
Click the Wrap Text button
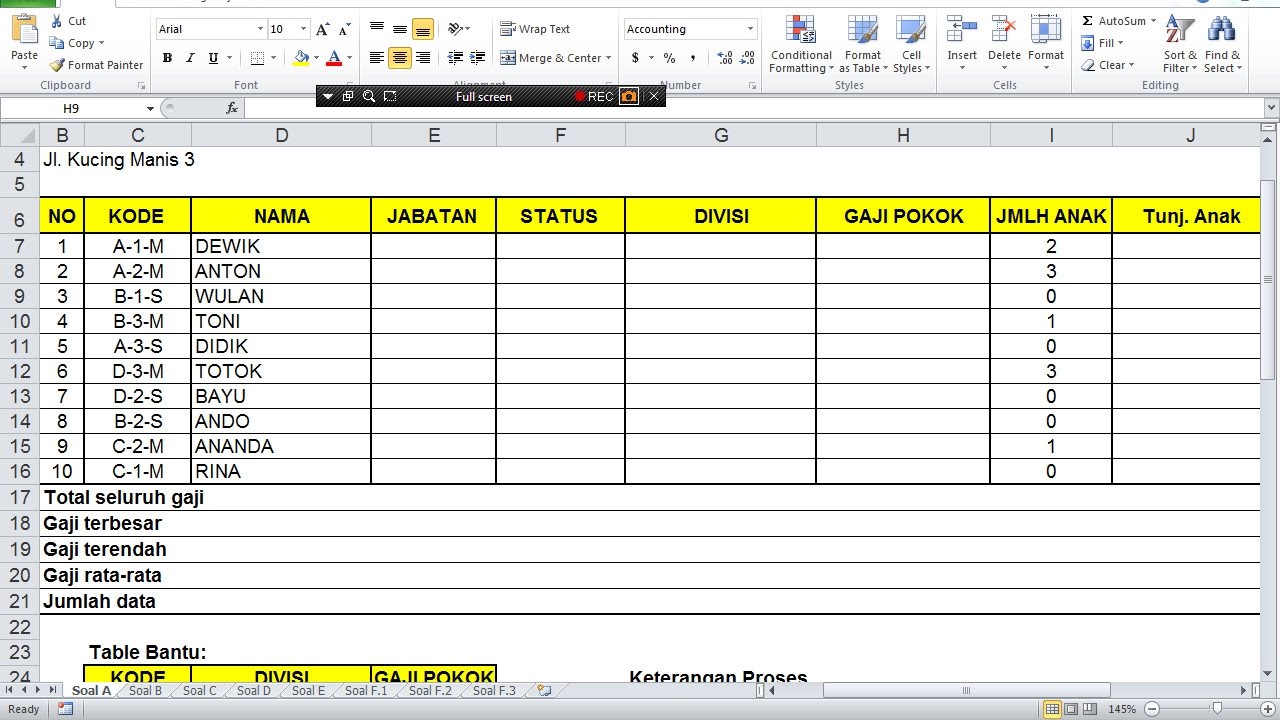pos(535,29)
